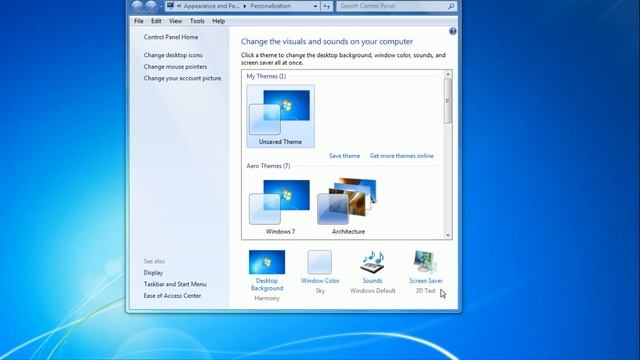Screen dimensions: 640x360
Task: Click Change mouse pointers link
Action: point(175,67)
